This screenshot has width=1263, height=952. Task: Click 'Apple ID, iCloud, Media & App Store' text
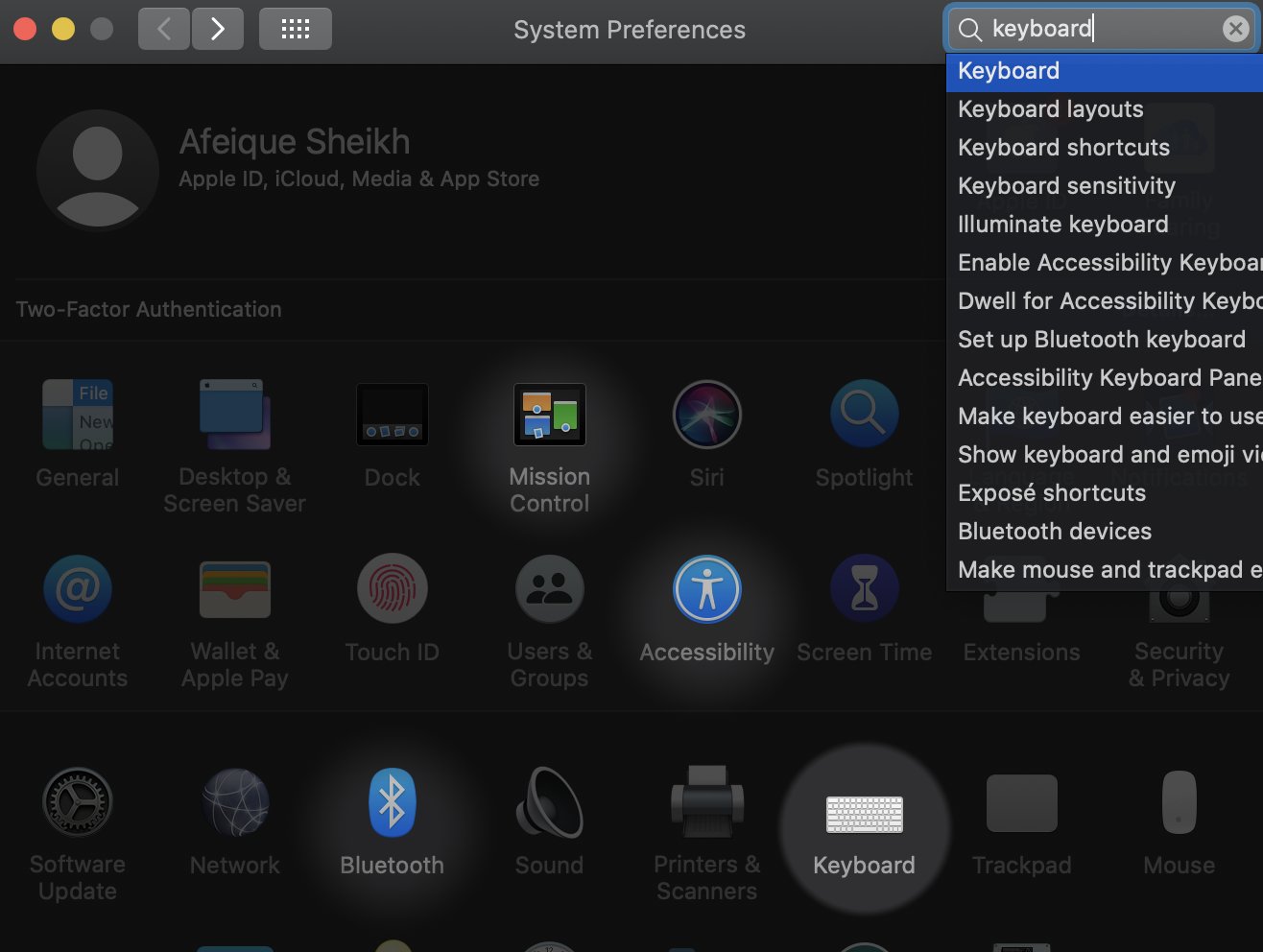coord(359,178)
